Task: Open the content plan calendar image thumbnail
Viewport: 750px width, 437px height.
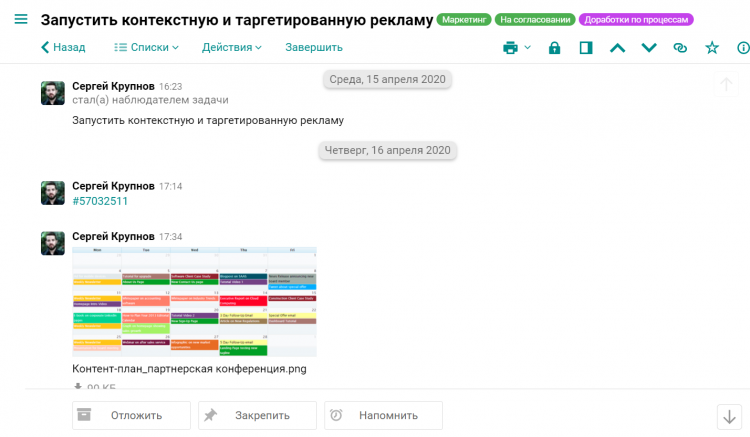Action: [x=194, y=301]
